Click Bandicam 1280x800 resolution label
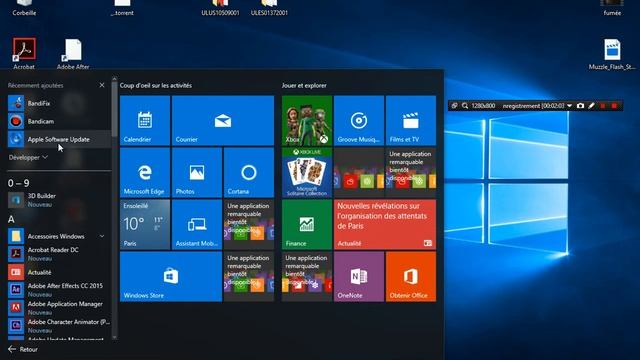 click(x=483, y=106)
